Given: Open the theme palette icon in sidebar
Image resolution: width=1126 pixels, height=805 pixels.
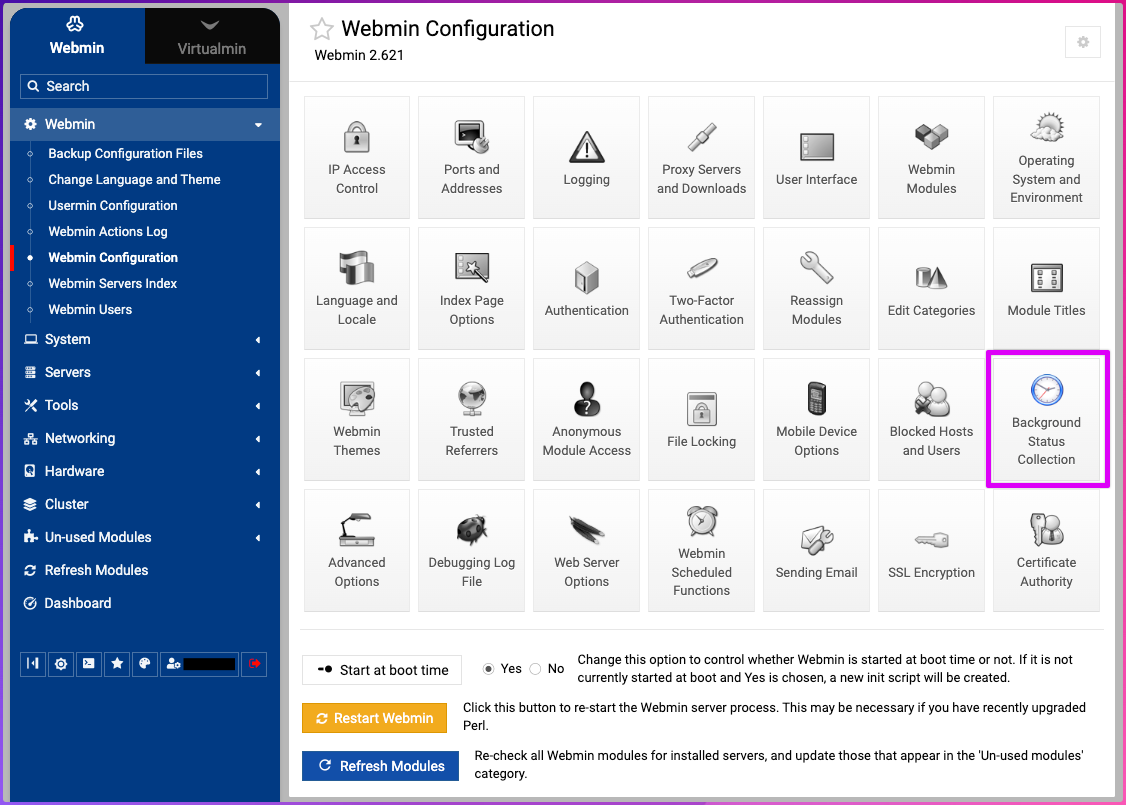Looking at the screenshot, I should (145, 663).
